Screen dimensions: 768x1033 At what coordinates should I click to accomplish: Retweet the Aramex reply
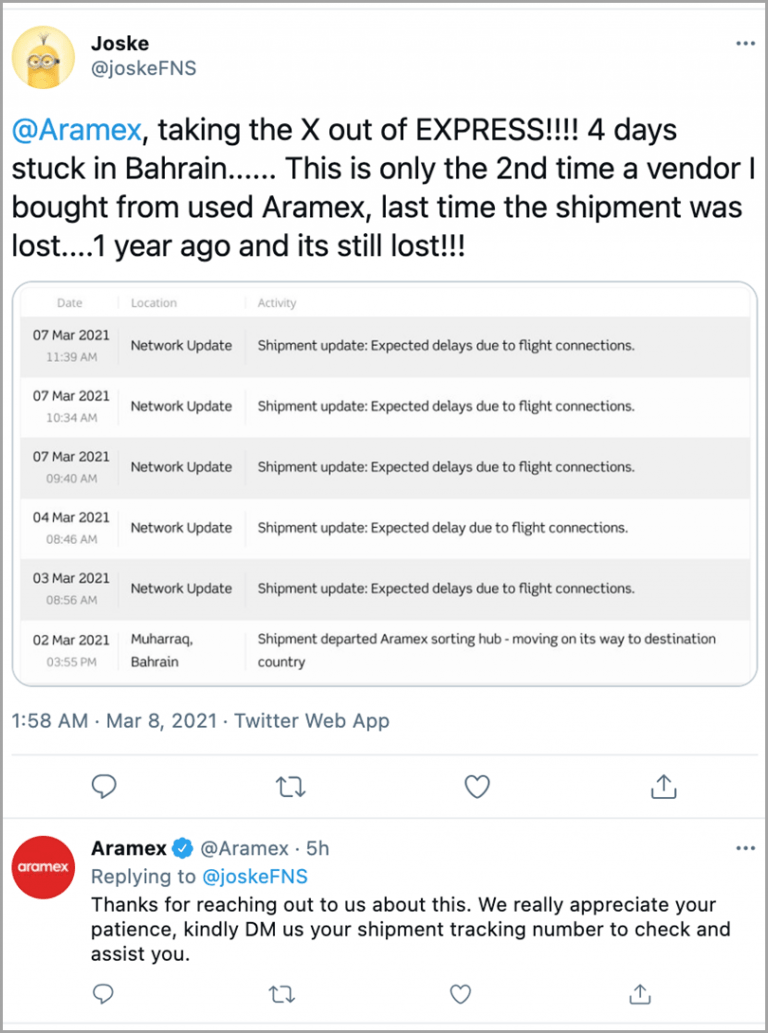coord(282,994)
